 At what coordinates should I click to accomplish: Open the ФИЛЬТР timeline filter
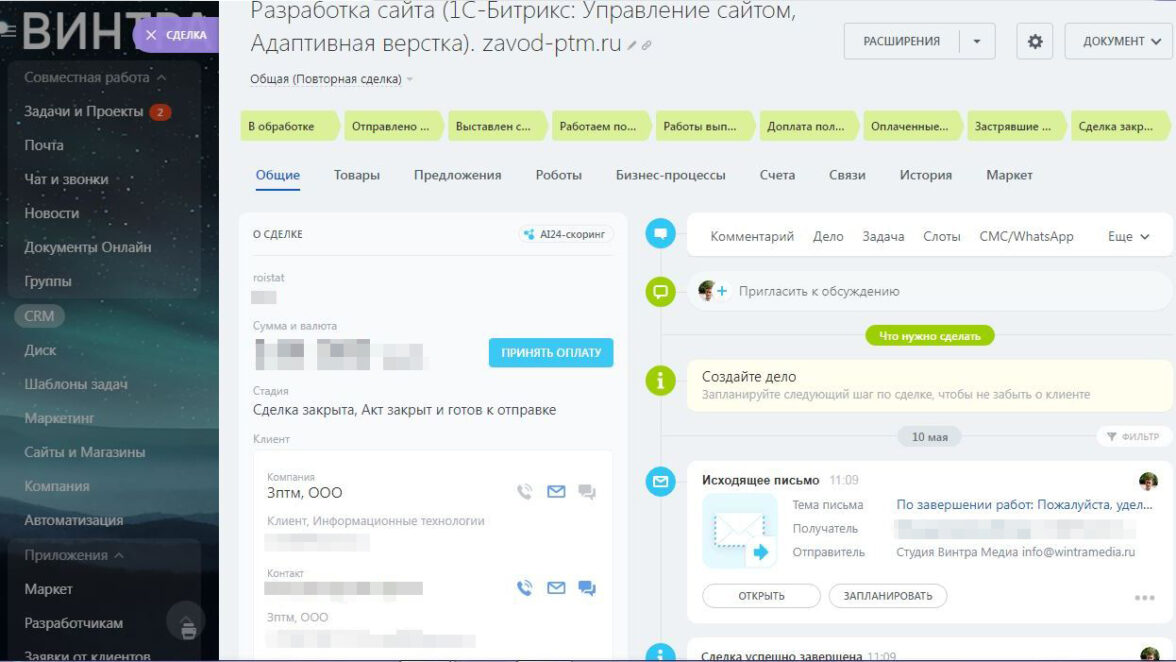[x=1132, y=436]
